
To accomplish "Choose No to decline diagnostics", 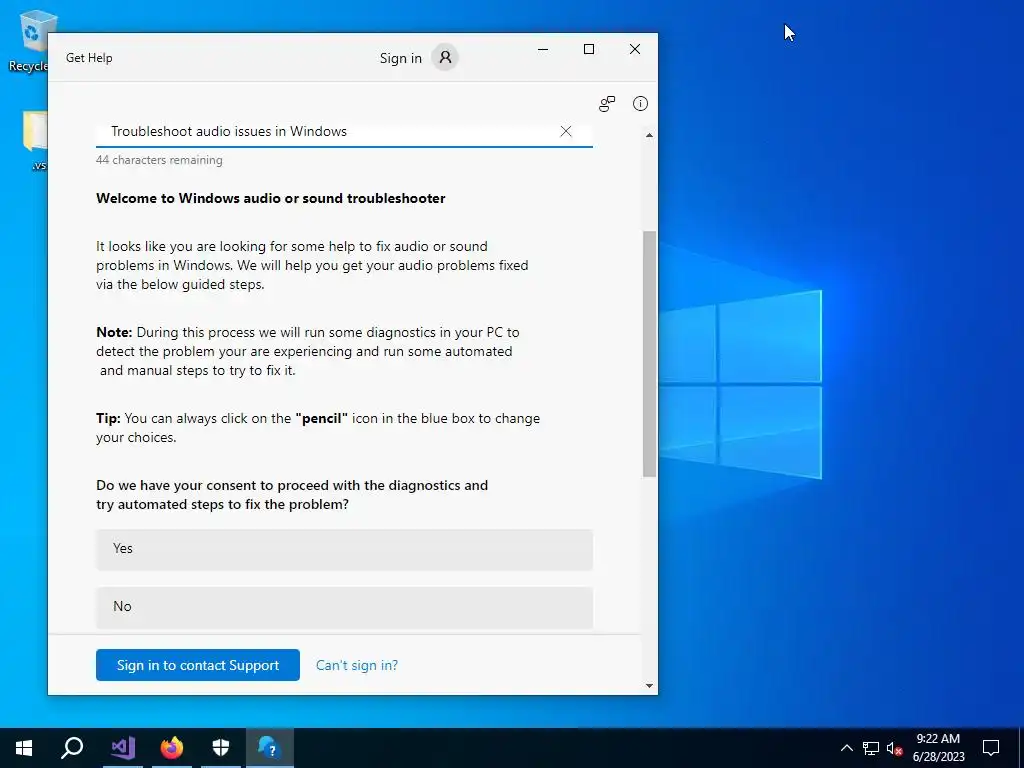I will click(344, 607).
